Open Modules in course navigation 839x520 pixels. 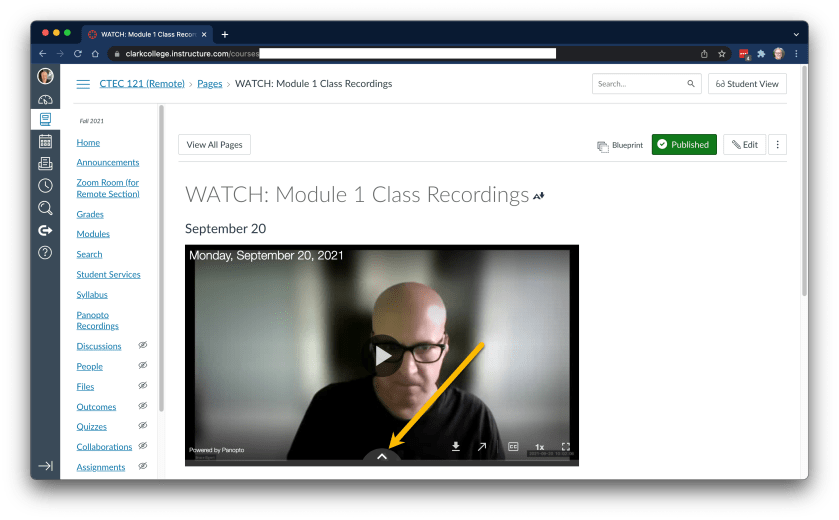click(93, 234)
